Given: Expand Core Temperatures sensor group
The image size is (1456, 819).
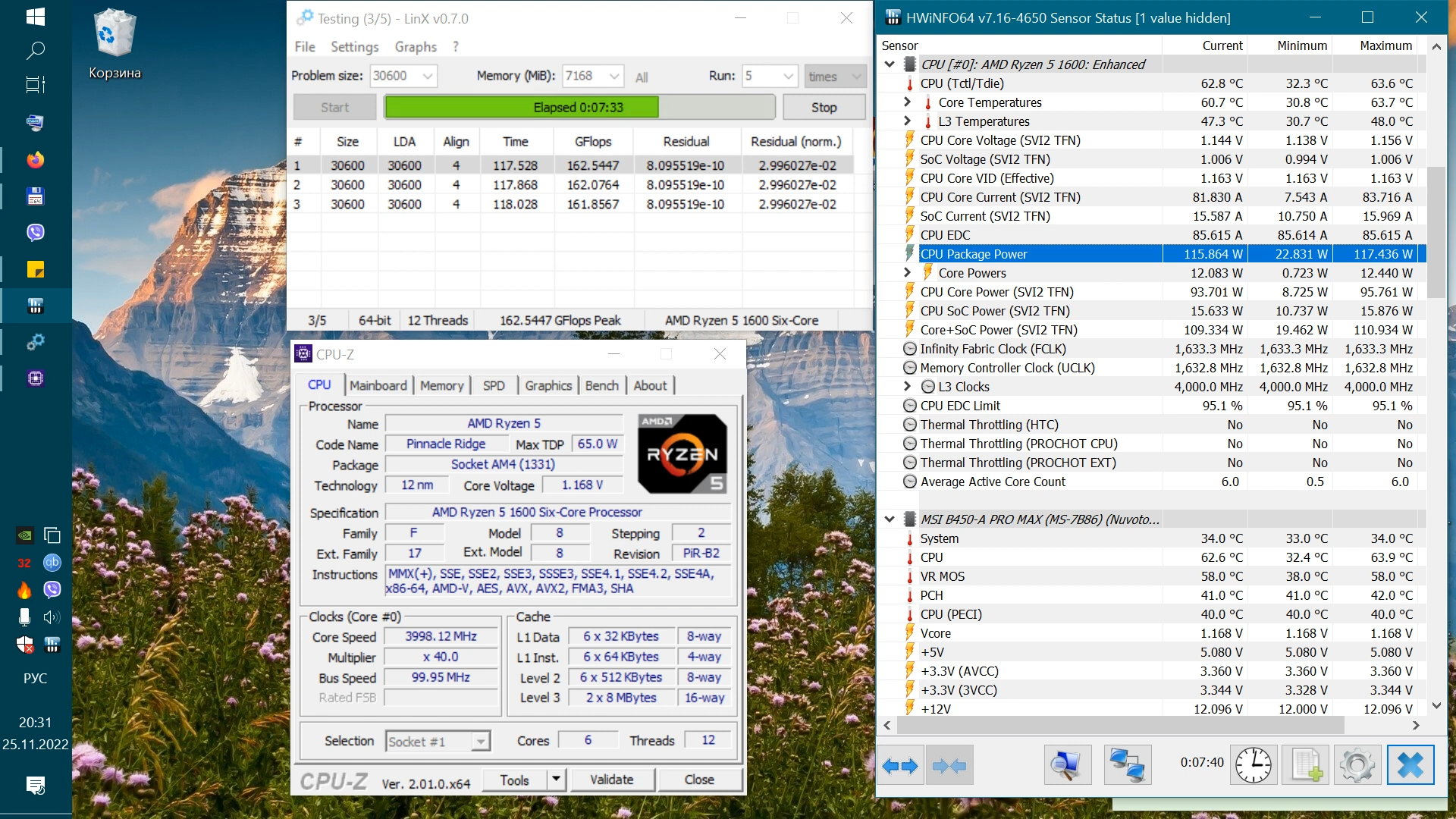Looking at the screenshot, I should (x=907, y=102).
